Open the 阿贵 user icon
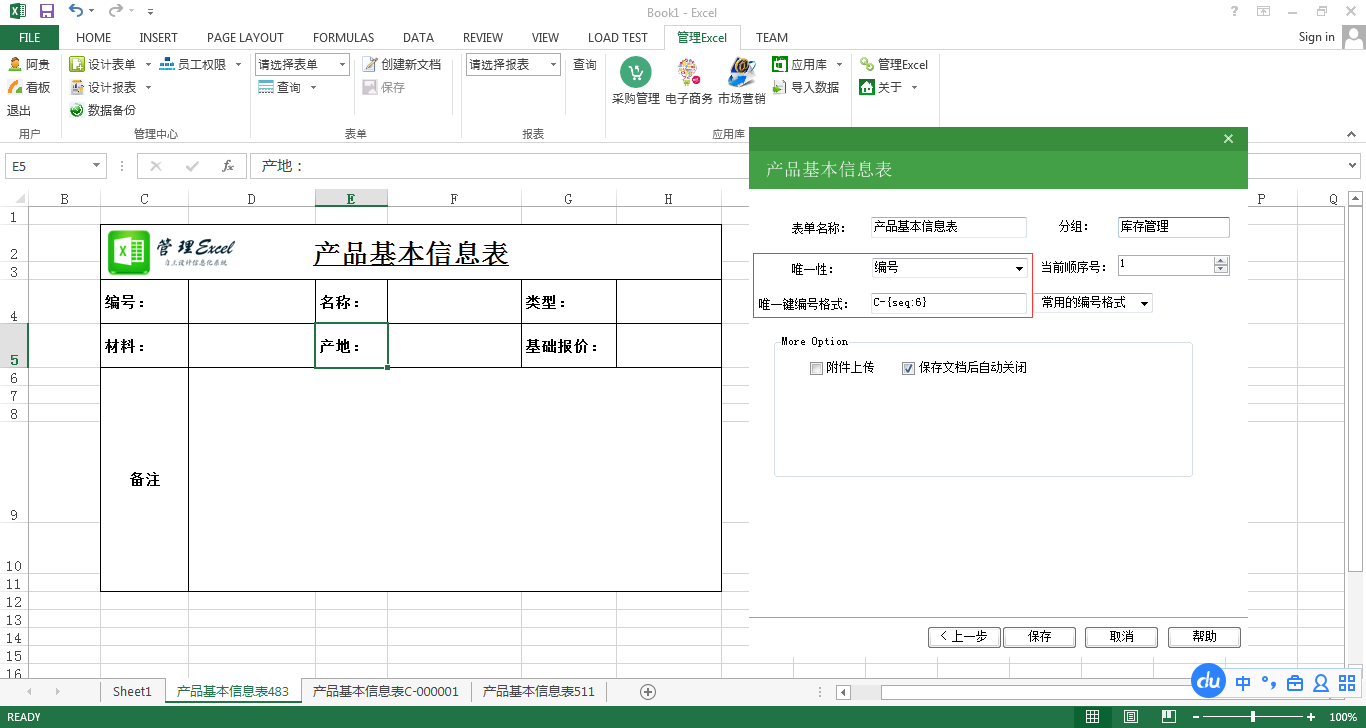Viewport: 1366px width, 728px height. [x=16, y=64]
